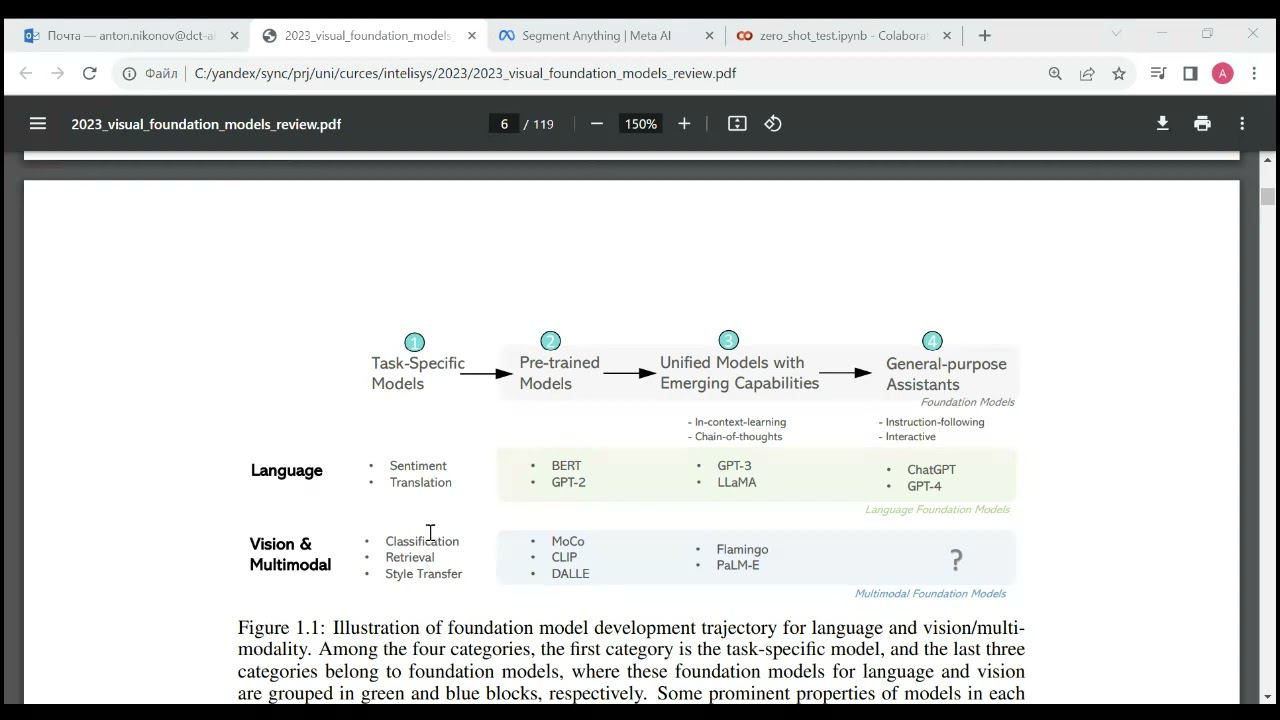Click the 'GPT-2' bullet item
This screenshot has width=1280, height=720.
point(568,482)
